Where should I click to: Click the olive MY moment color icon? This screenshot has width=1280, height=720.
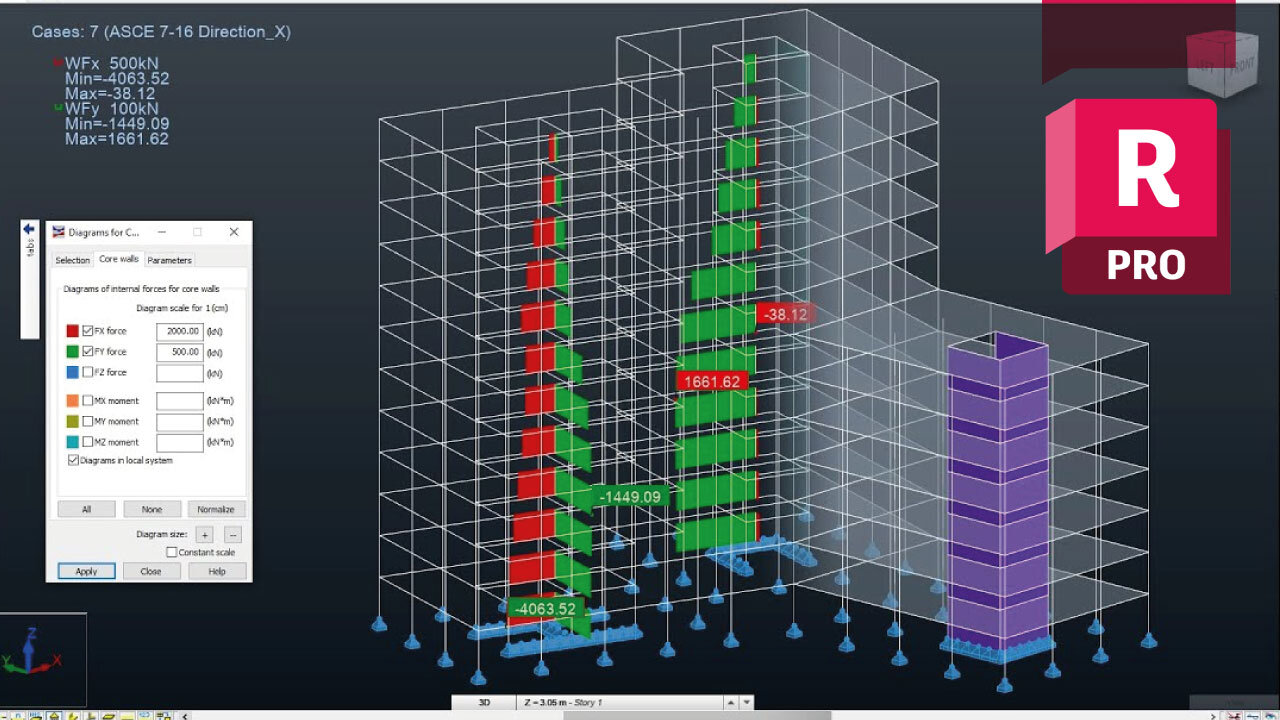71,421
